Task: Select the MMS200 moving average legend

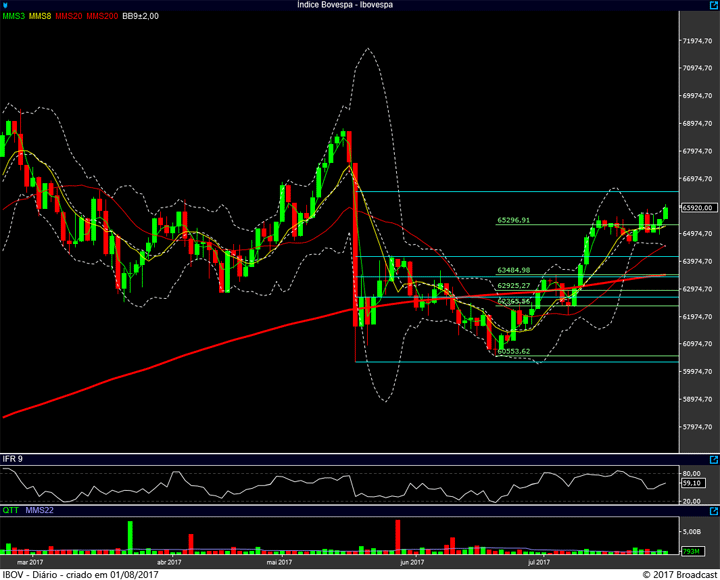Action: coord(102,16)
